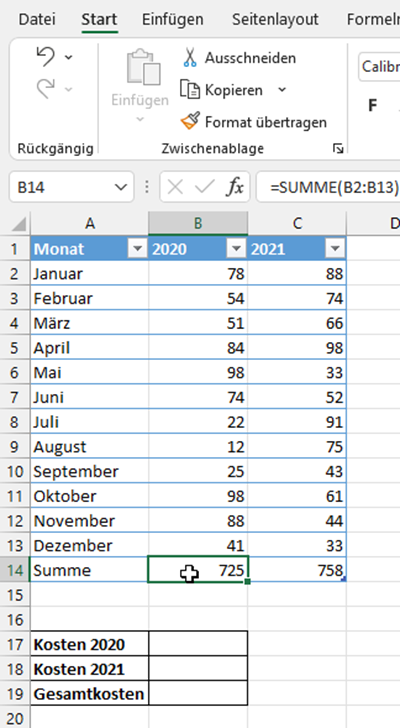Expand the Kopieren options arrow
This screenshot has height=728, width=400.
click(x=282, y=90)
